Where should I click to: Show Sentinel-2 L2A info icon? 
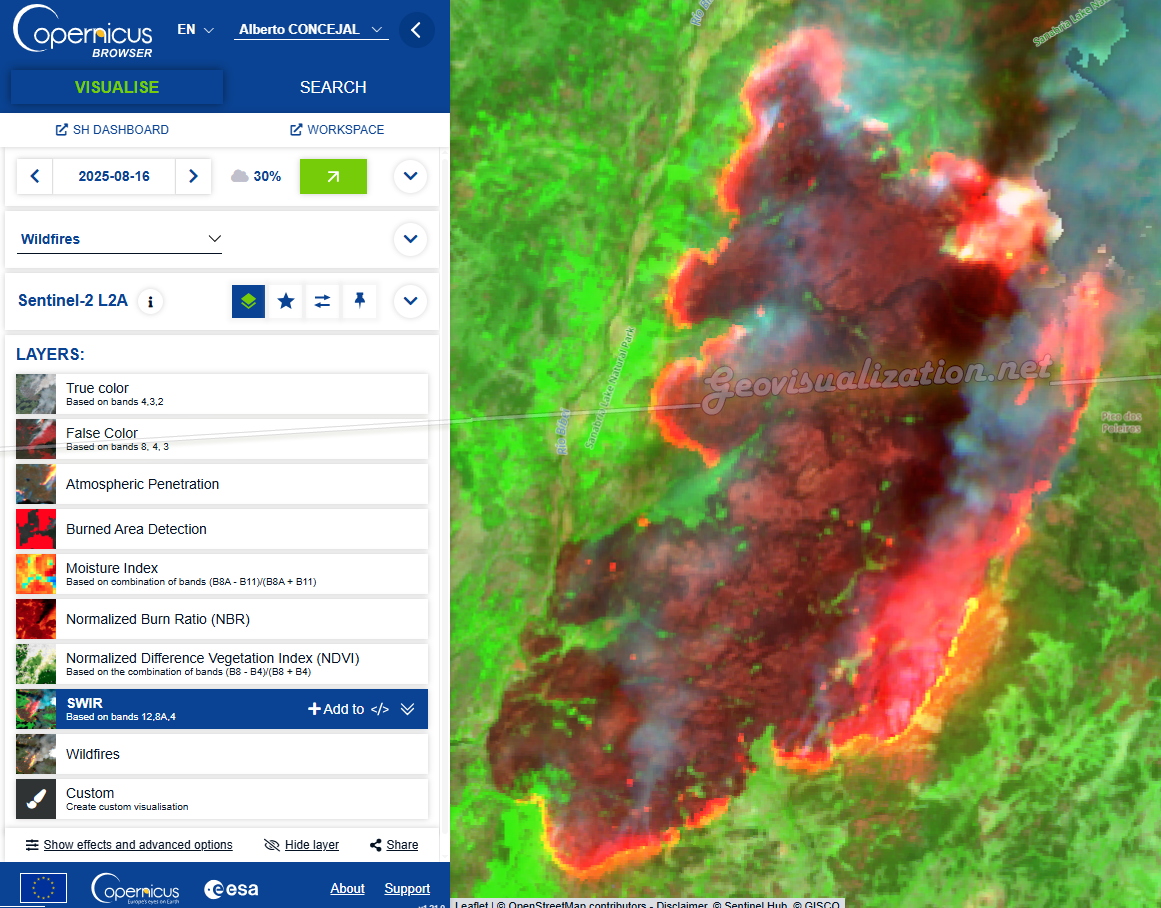pyautogui.click(x=150, y=301)
